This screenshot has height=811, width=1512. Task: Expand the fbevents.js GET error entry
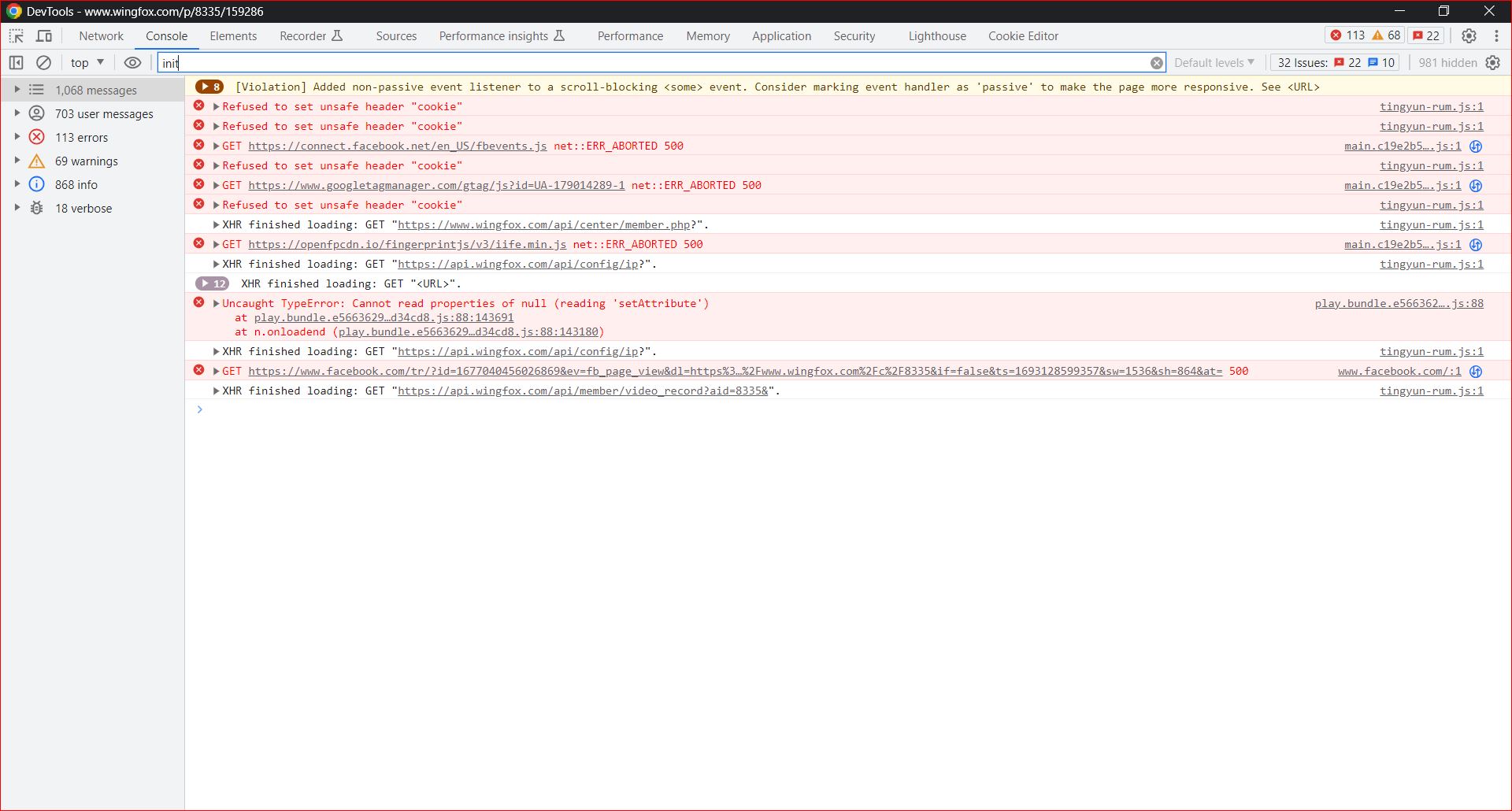(216, 146)
